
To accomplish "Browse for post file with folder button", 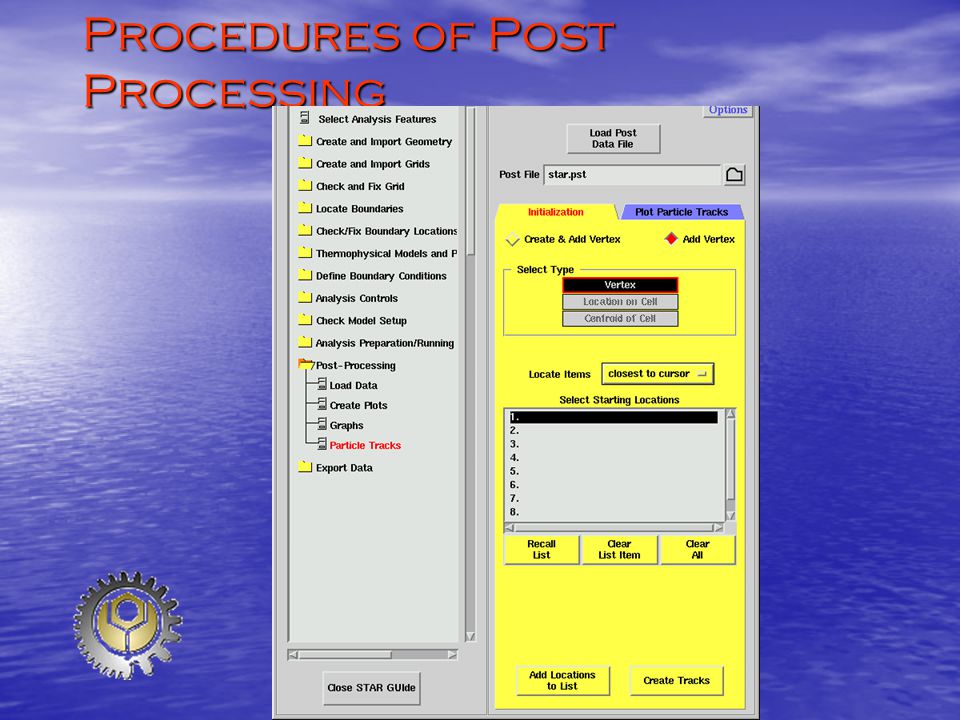I will point(734,174).
